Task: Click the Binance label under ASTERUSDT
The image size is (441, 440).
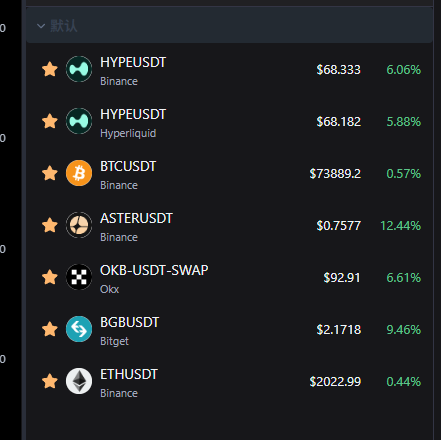Action: pyautogui.click(x=119, y=237)
